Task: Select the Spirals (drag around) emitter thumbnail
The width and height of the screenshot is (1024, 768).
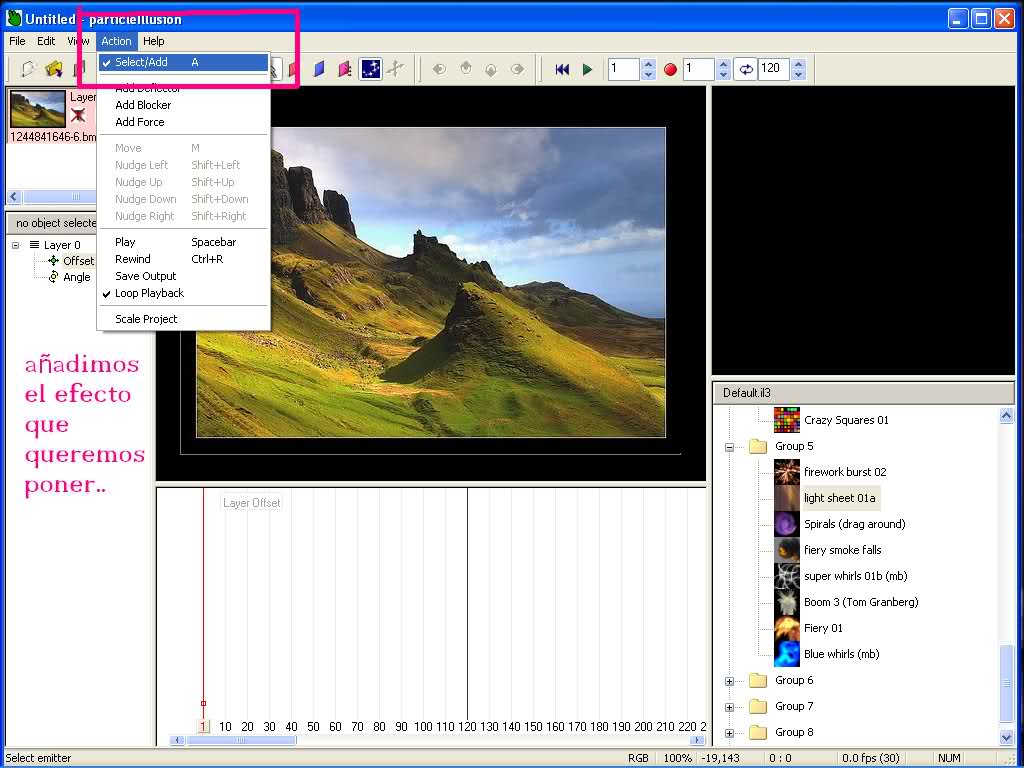Action: tap(787, 524)
